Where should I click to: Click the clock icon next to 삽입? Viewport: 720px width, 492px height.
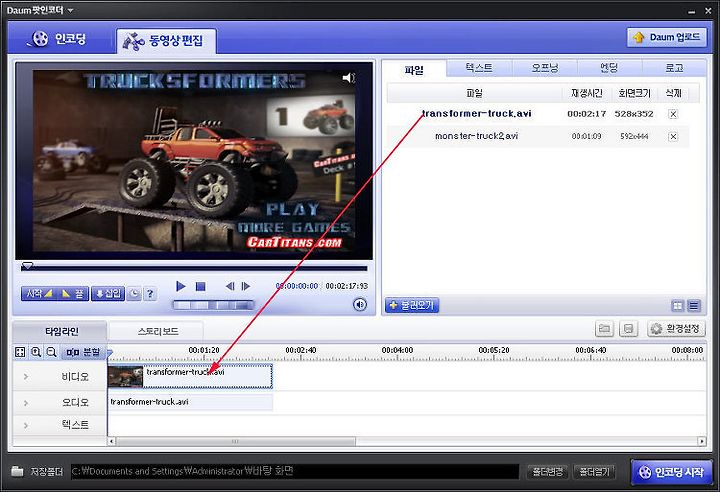134,294
